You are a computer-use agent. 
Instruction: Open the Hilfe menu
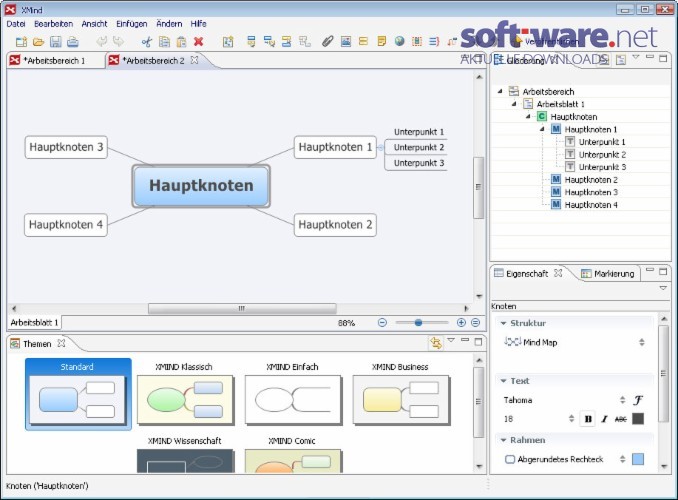(198, 24)
